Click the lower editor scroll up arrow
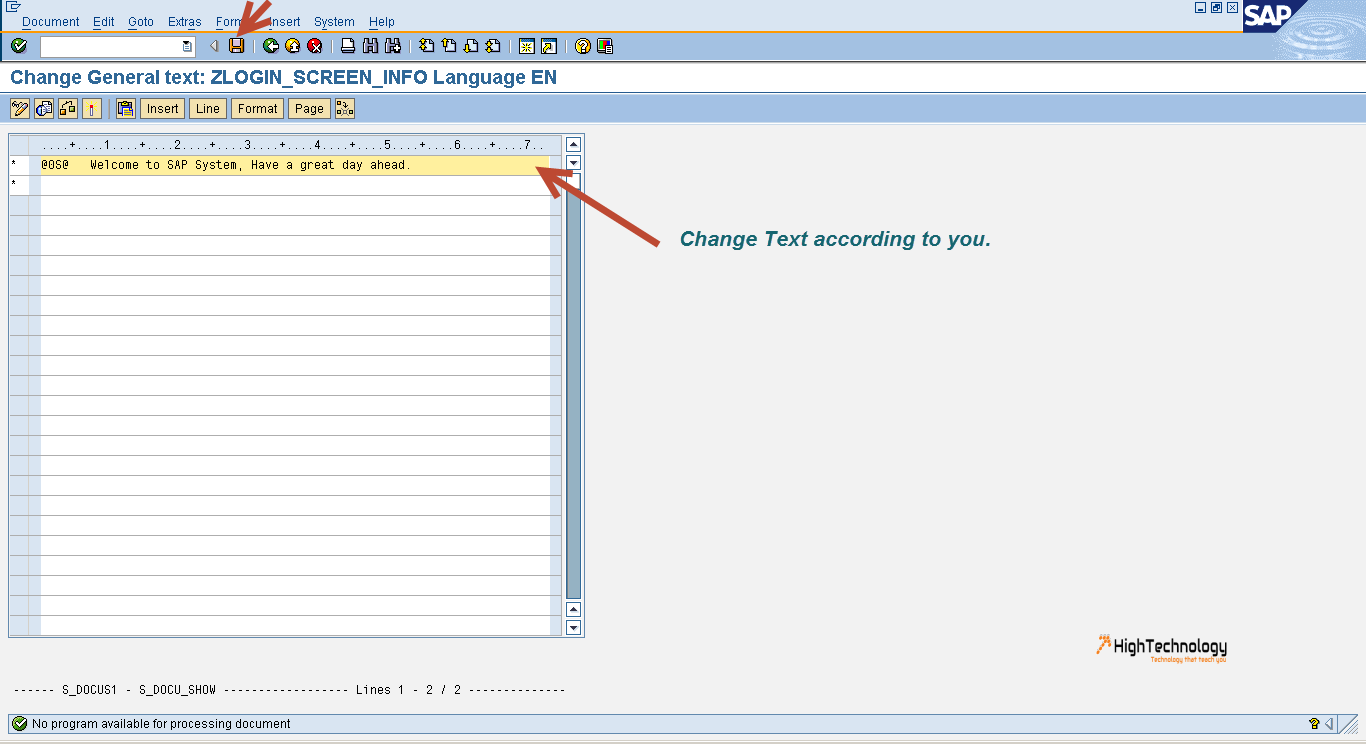 pos(574,609)
